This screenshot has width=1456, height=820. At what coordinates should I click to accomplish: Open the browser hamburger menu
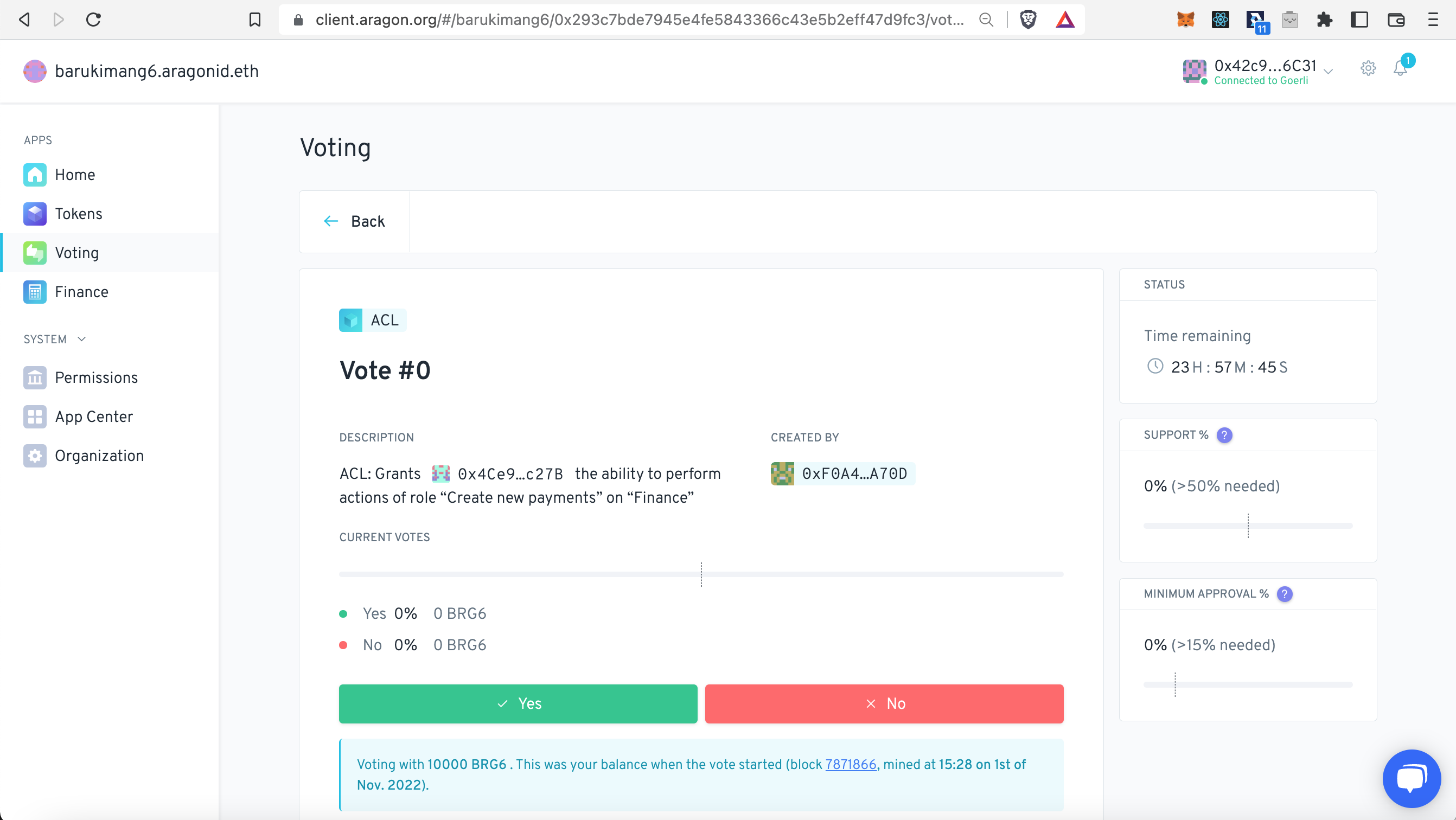coord(1433,20)
